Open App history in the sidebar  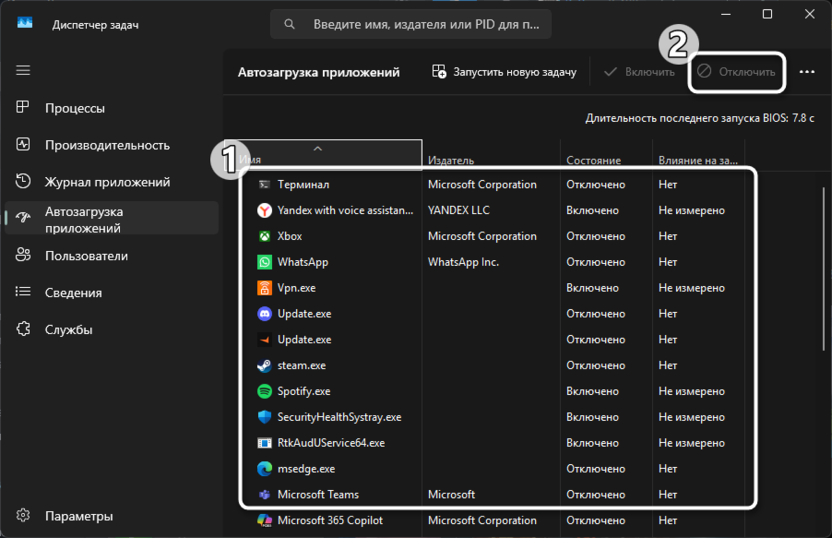coord(107,182)
